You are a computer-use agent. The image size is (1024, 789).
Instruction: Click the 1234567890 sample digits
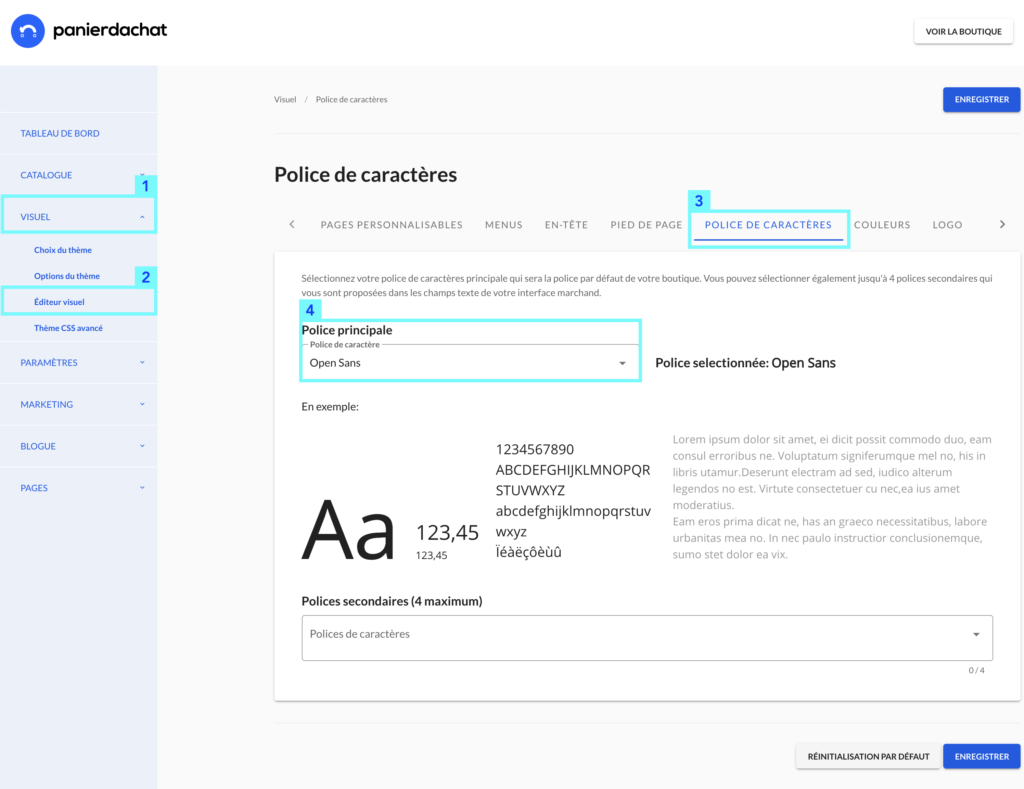point(534,449)
